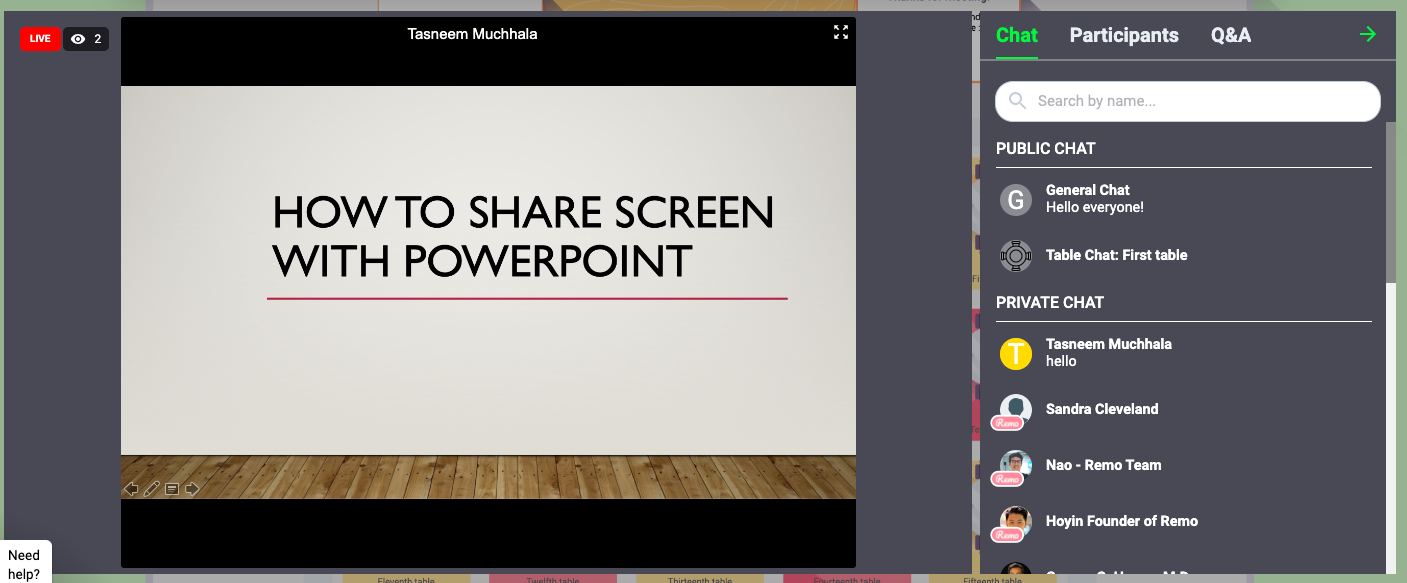Click the General Chat avatar G
Viewport: 1407px width, 583px height.
(1016, 199)
